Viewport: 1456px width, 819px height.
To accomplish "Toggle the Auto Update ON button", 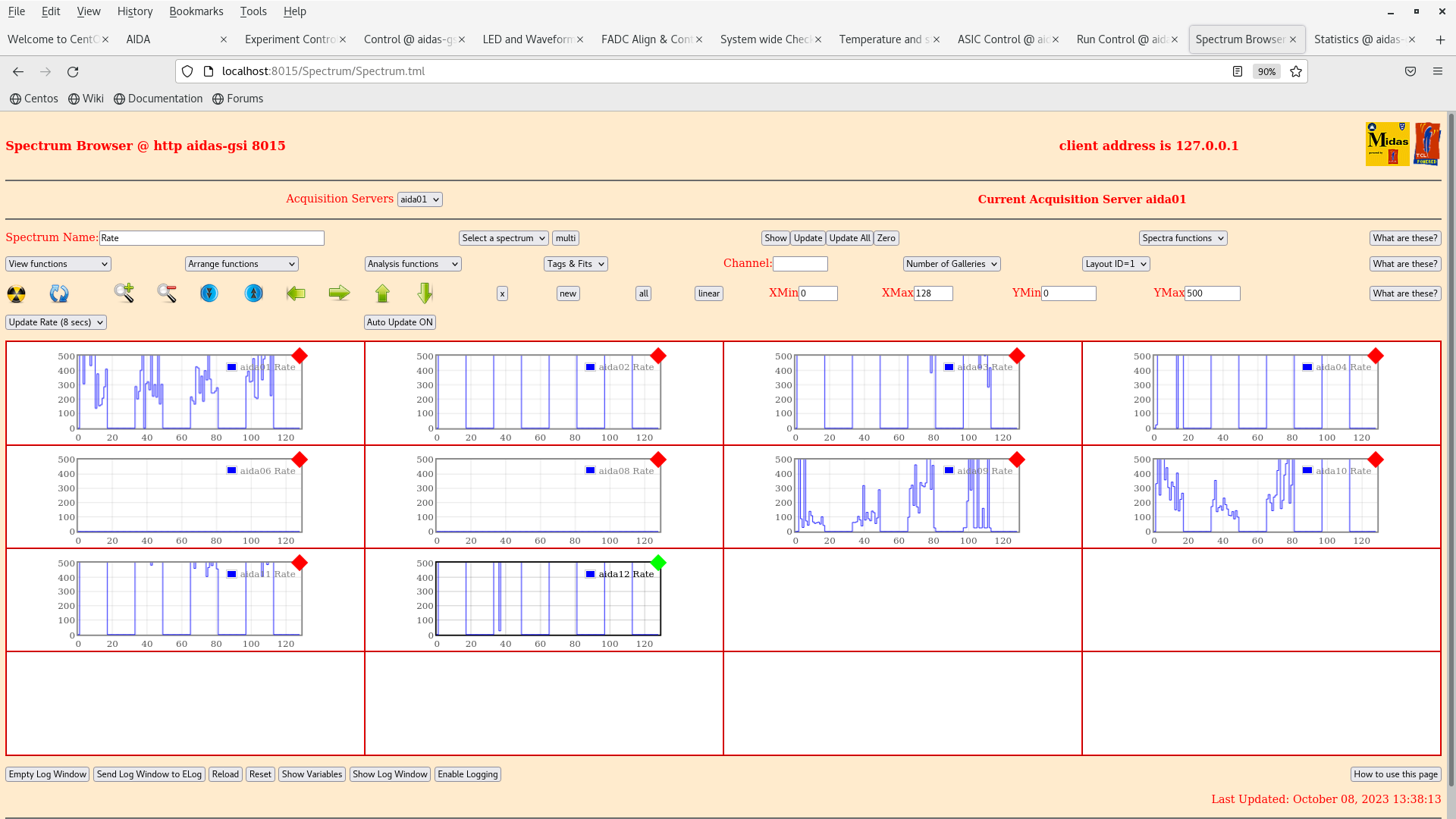I will 400,322.
